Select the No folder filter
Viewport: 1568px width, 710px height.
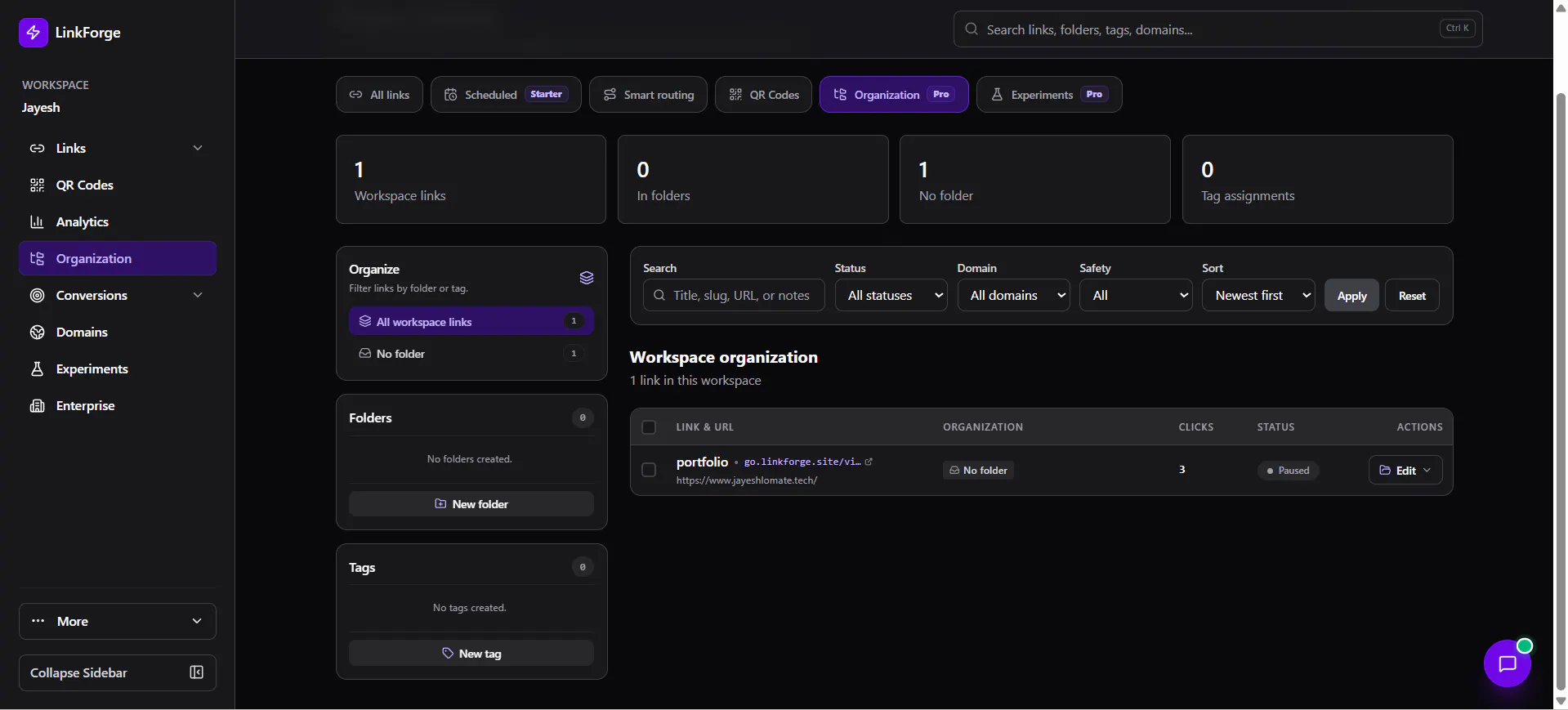(x=471, y=354)
